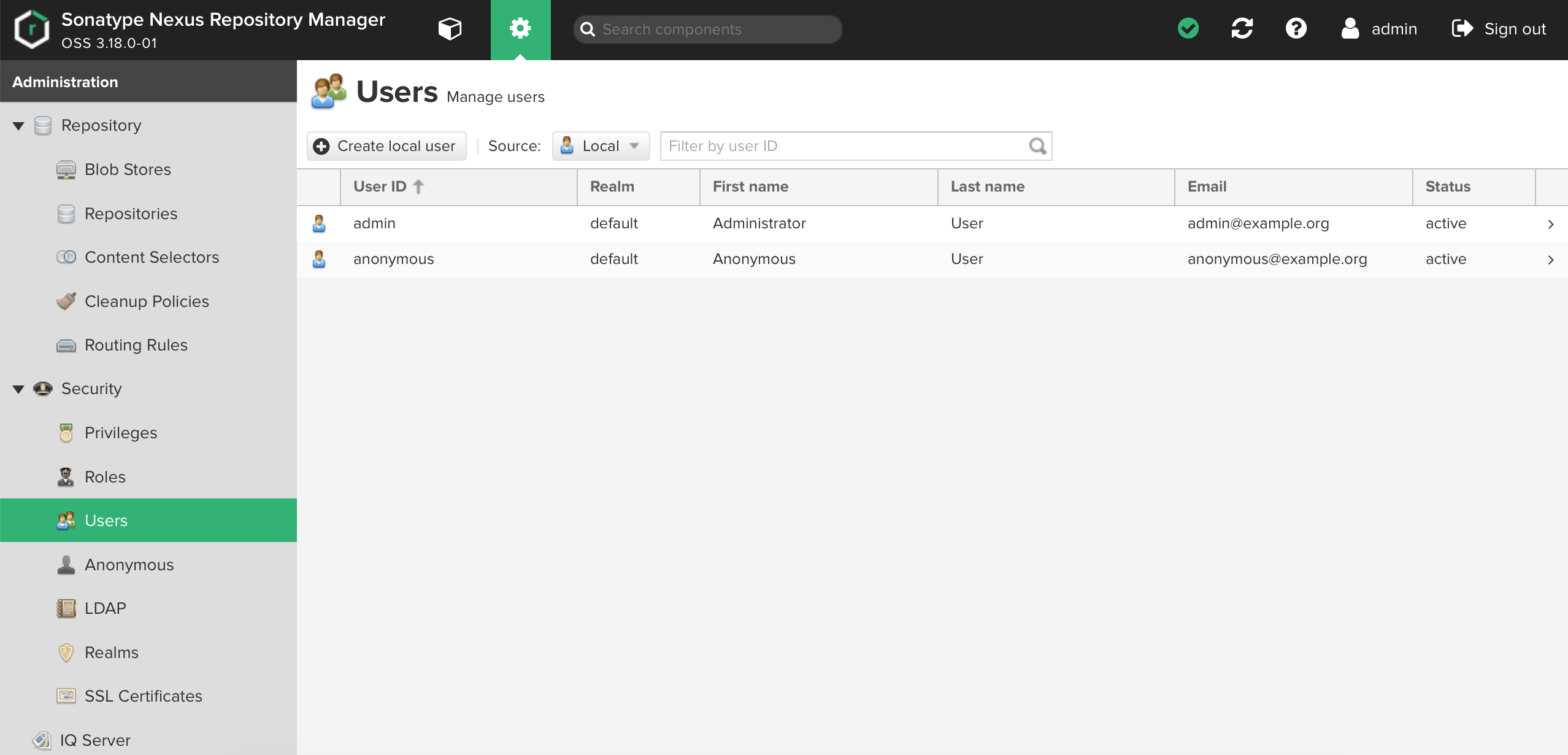Click the Nexus Repository cube/package icon
1568x755 pixels.
[449, 29]
